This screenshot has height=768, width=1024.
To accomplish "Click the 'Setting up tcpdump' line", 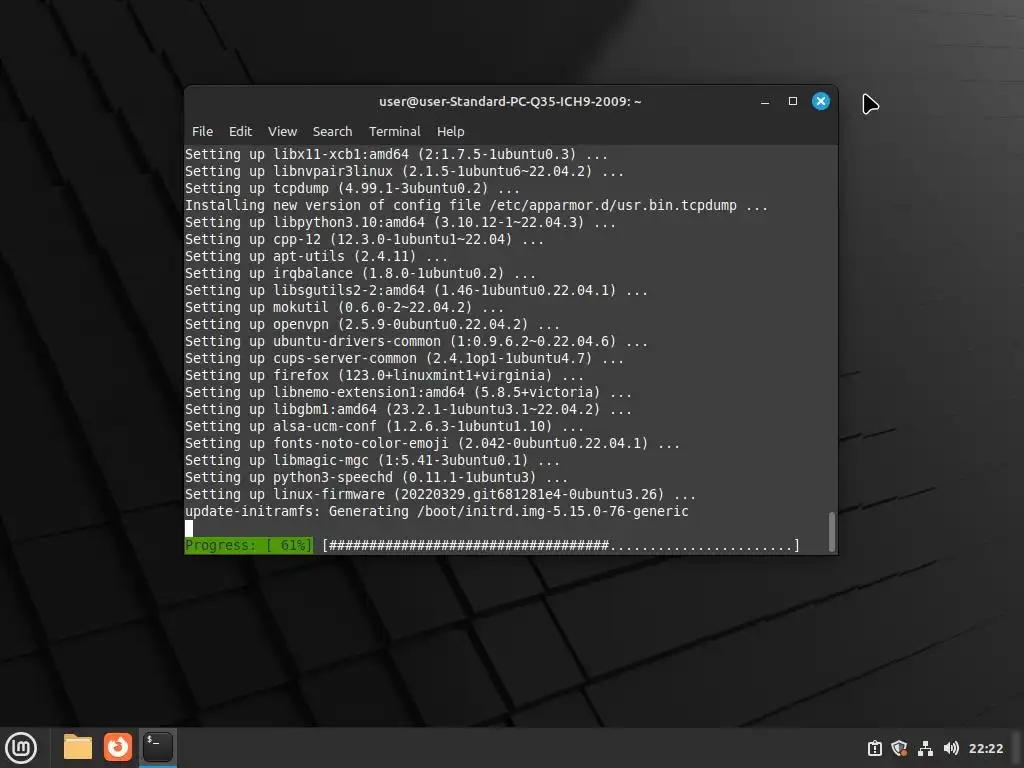I will [x=352, y=189].
